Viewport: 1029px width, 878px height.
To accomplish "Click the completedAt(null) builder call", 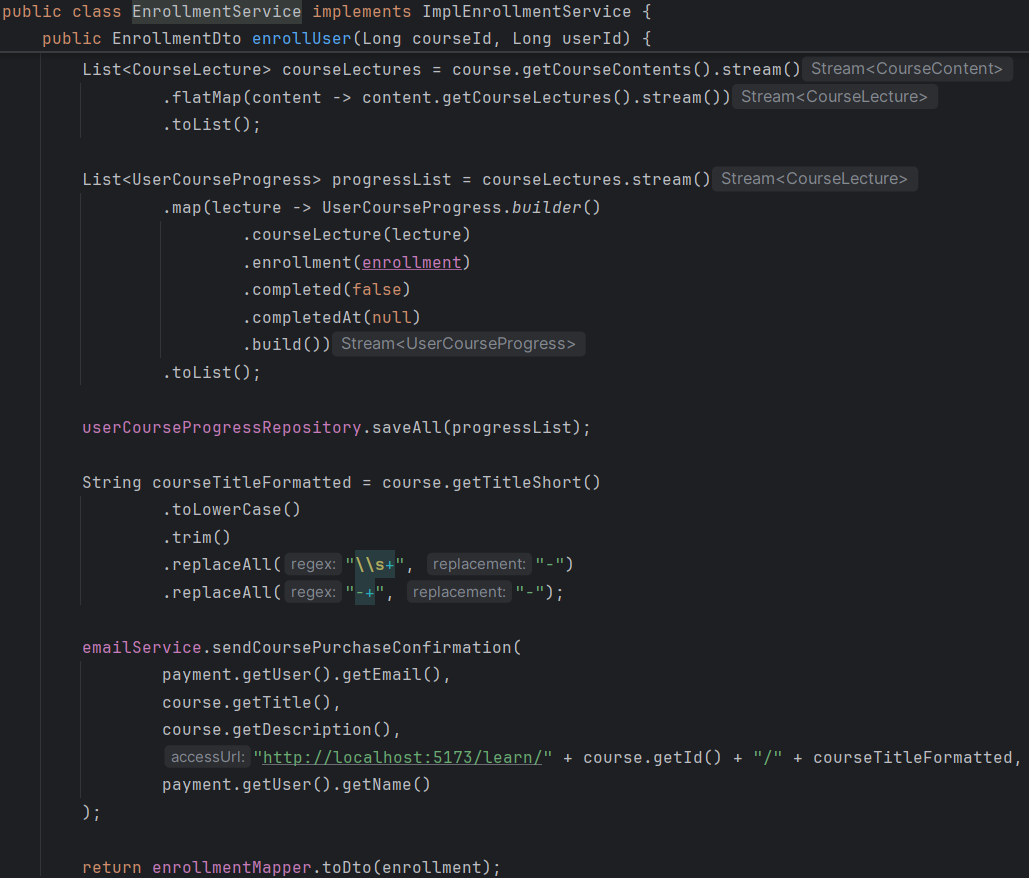I will coord(331,317).
